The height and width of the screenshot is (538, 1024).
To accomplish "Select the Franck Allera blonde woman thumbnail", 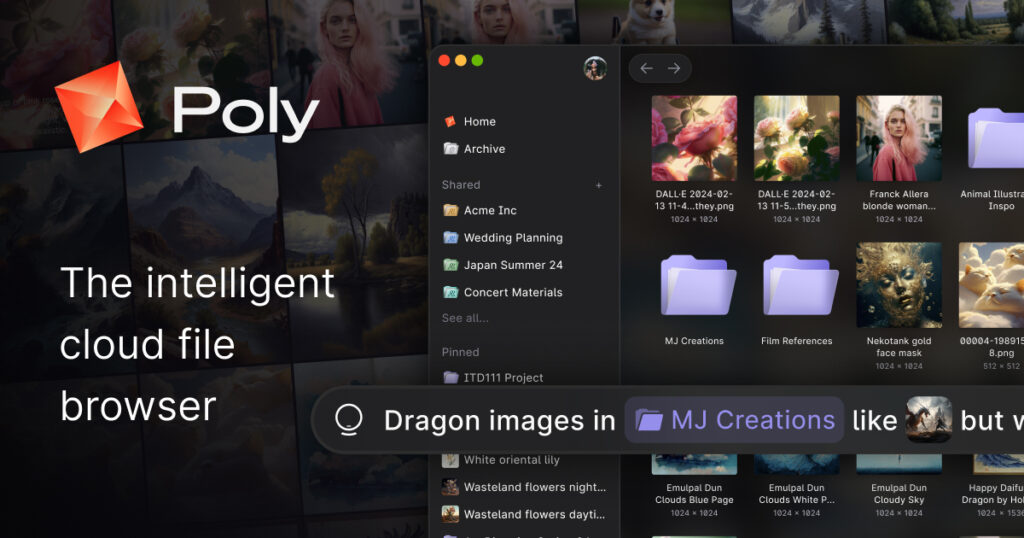I will click(x=898, y=138).
